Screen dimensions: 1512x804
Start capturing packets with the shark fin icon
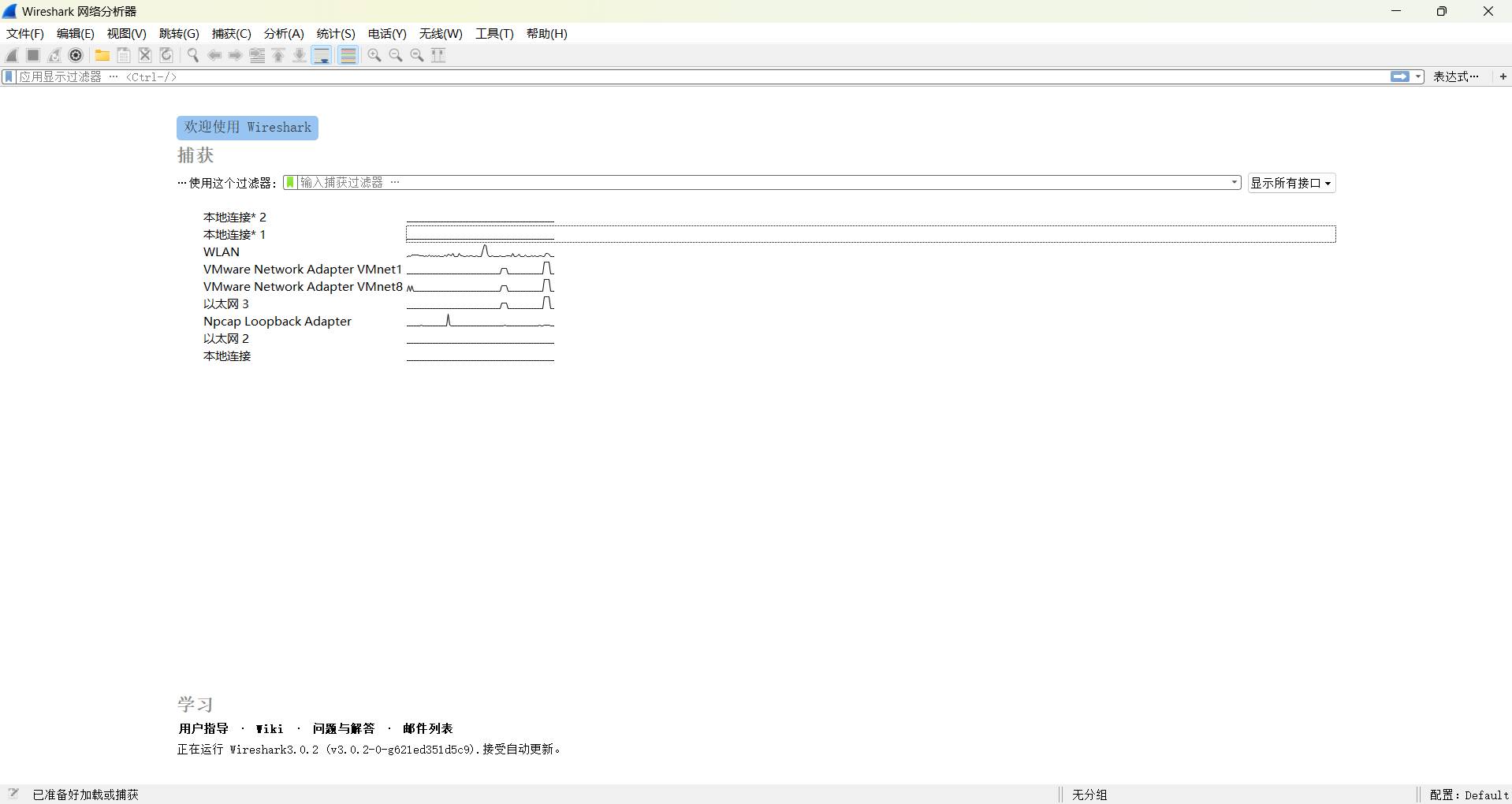[x=12, y=55]
